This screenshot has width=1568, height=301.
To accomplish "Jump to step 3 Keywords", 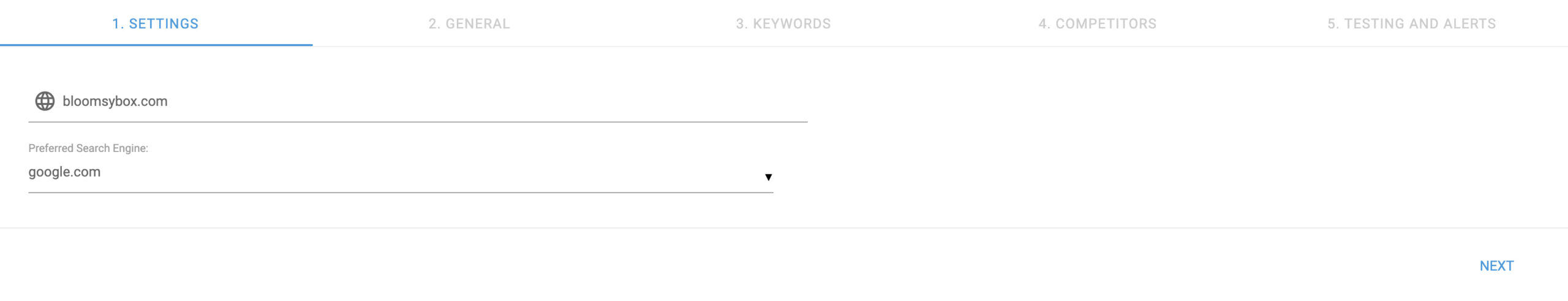I will pyautogui.click(x=783, y=24).
